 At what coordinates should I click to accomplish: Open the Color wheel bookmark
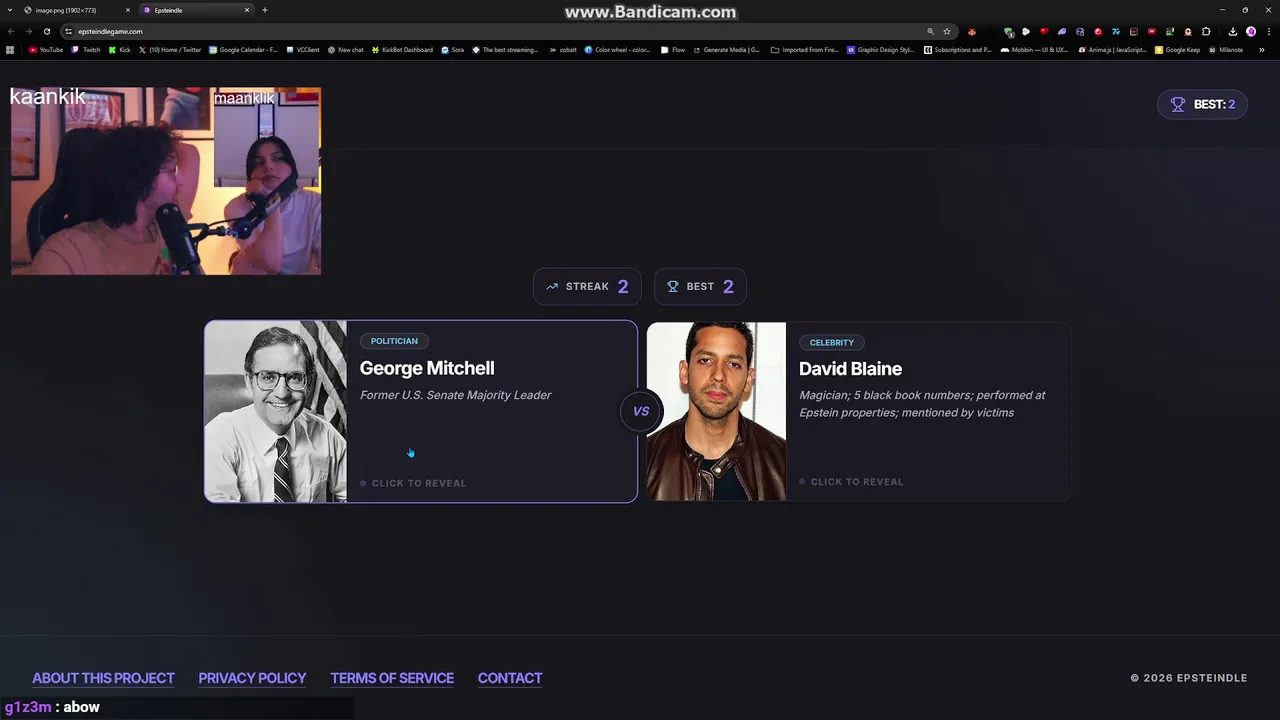click(x=618, y=49)
